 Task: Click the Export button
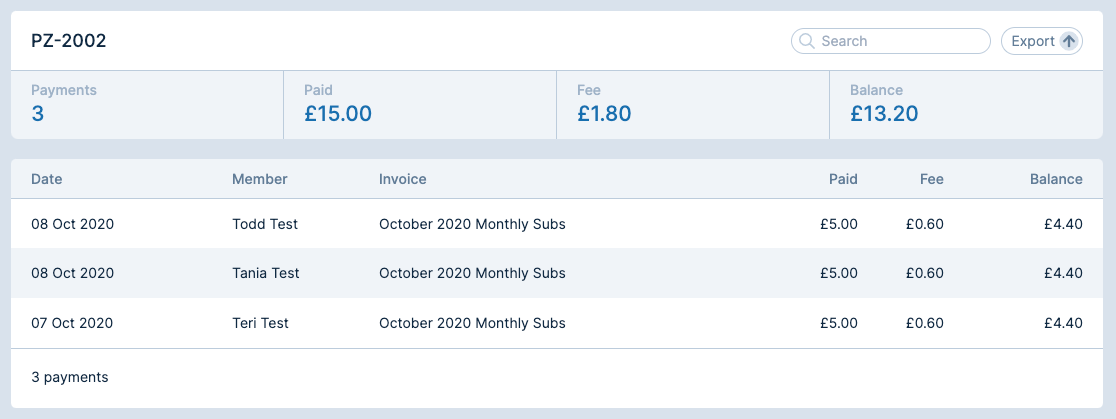(x=1041, y=41)
